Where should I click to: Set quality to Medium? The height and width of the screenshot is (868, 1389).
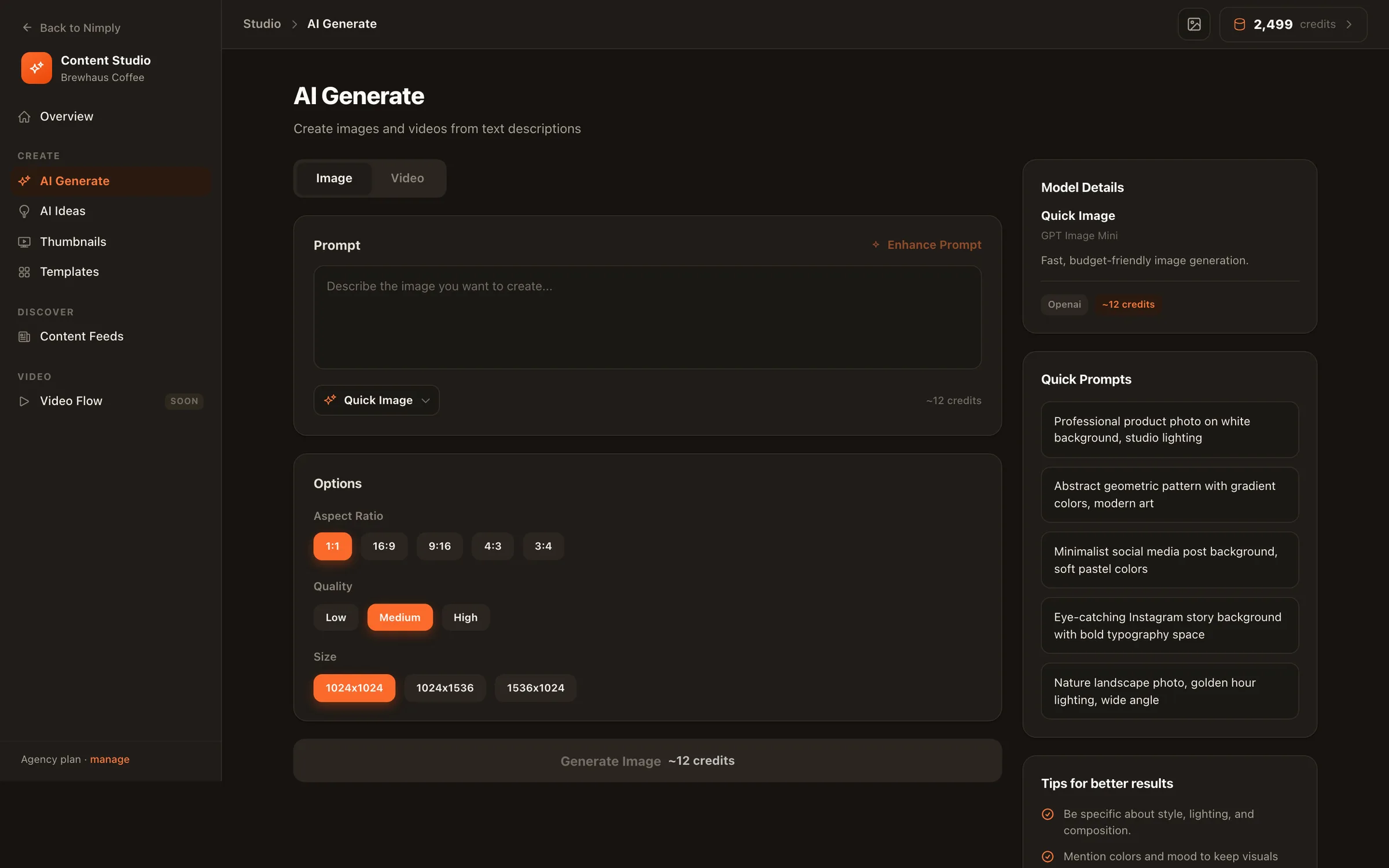[x=400, y=617]
